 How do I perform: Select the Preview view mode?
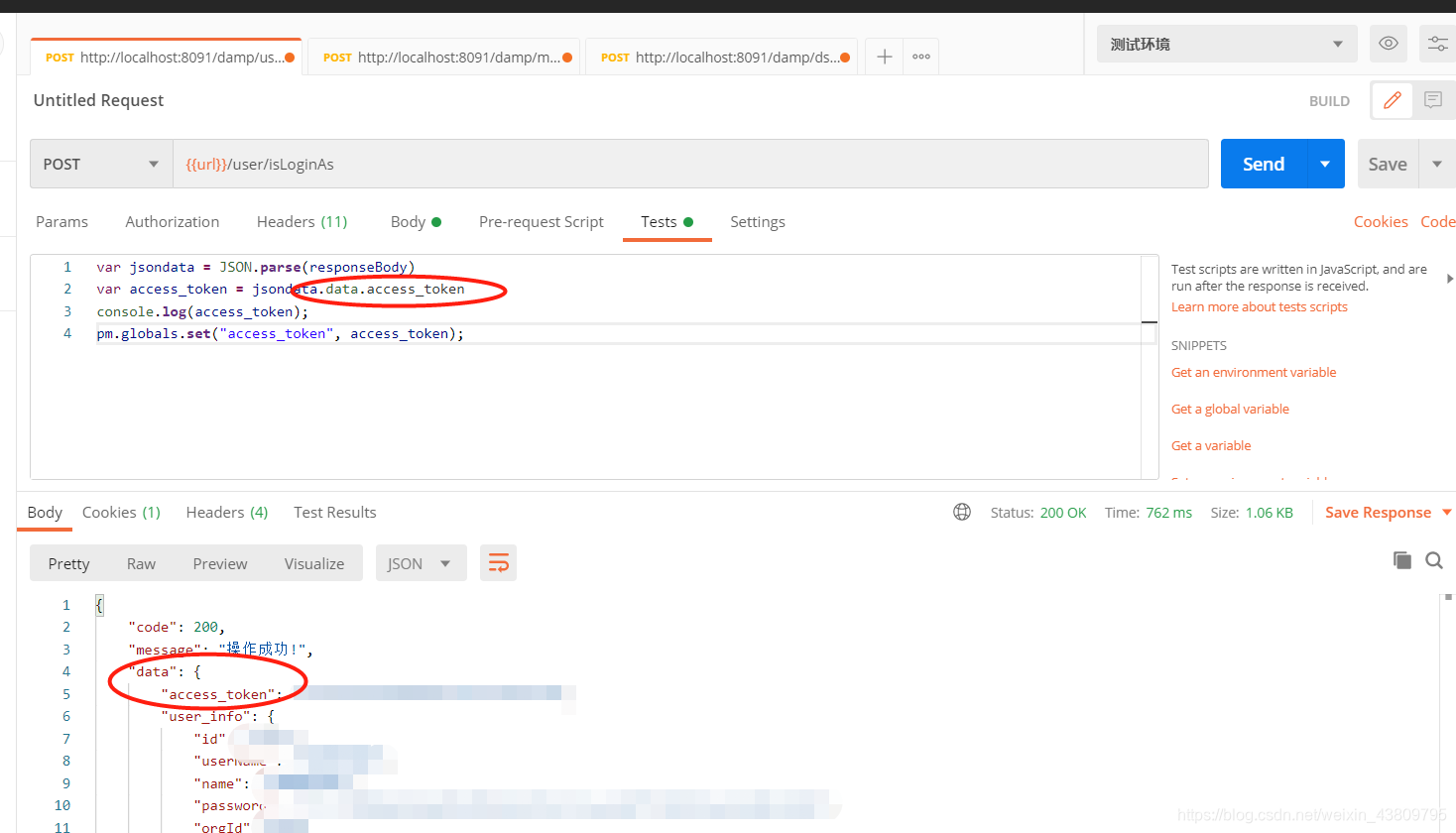click(220, 563)
